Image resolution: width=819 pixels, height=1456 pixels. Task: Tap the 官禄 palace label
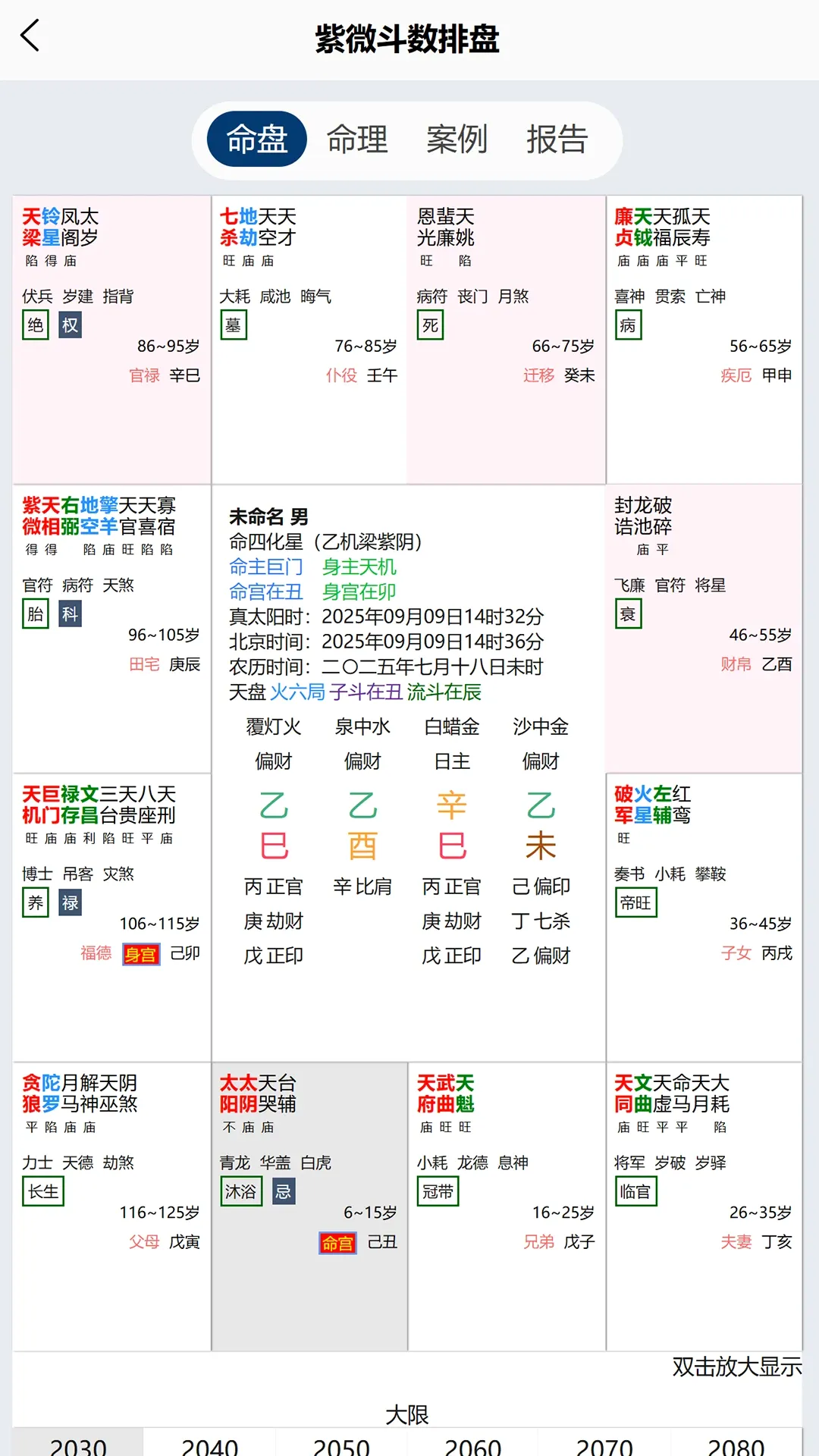[x=144, y=375]
